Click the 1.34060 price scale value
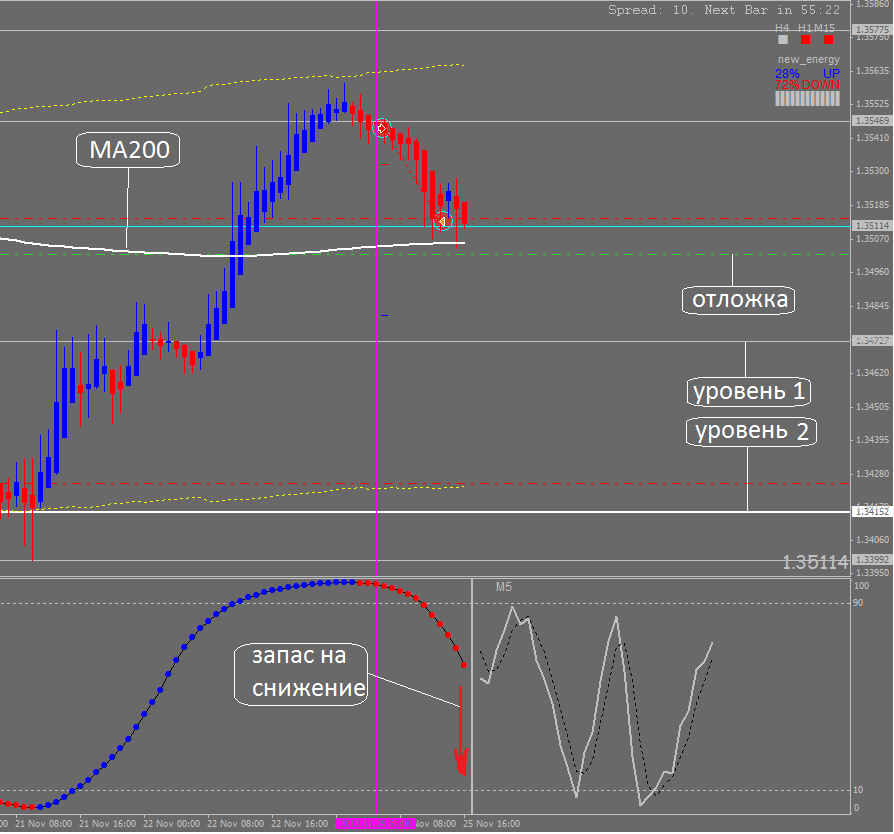This screenshot has width=894, height=834. click(872, 540)
